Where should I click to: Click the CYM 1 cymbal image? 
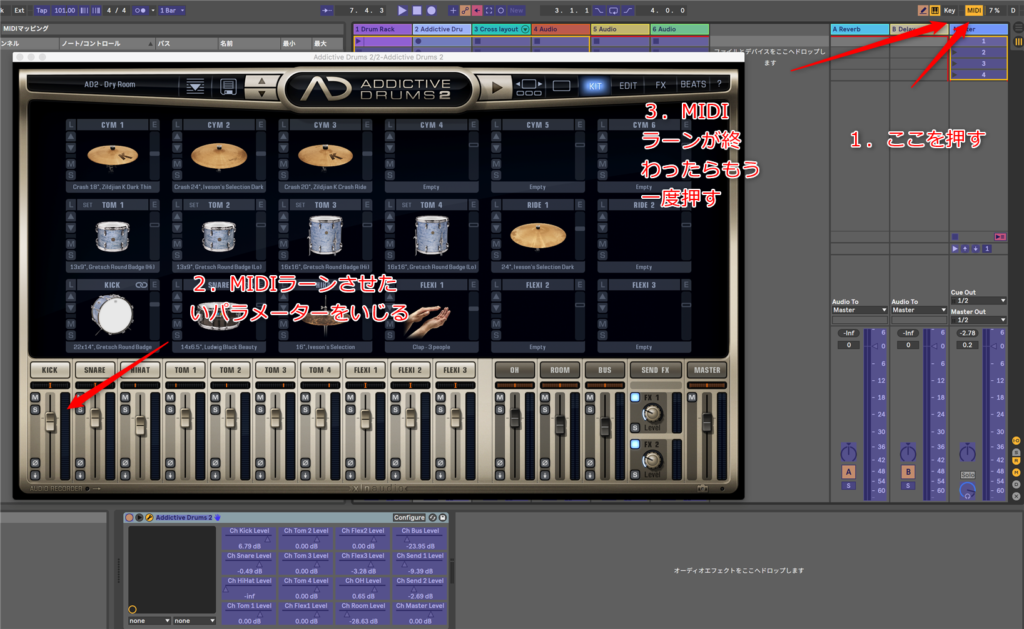click(112, 156)
